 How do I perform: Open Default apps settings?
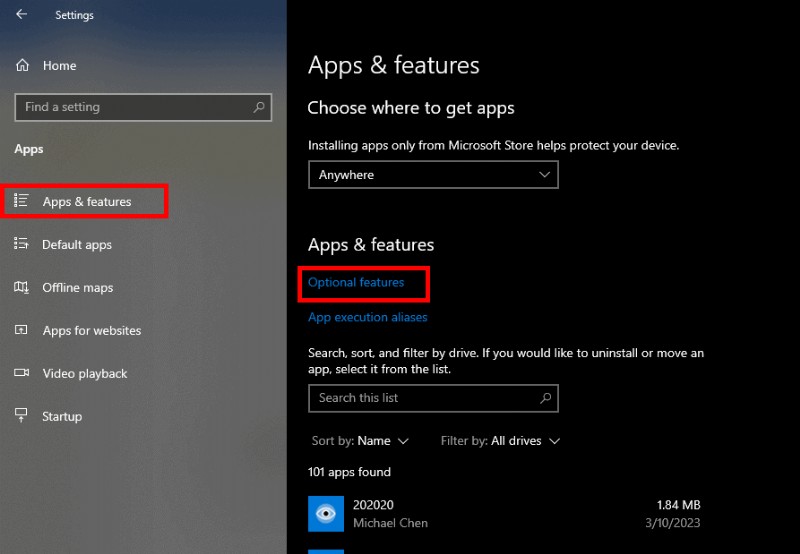(x=77, y=244)
